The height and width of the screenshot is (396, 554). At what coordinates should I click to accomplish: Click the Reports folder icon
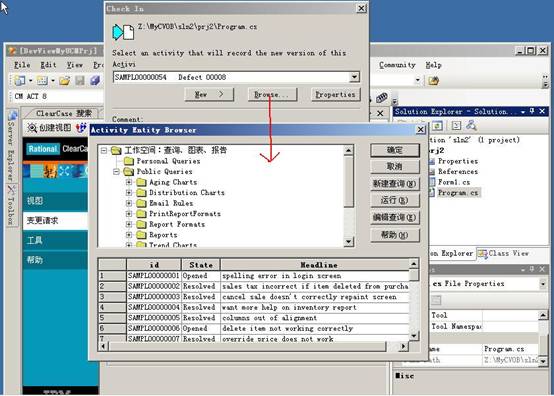coord(141,235)
